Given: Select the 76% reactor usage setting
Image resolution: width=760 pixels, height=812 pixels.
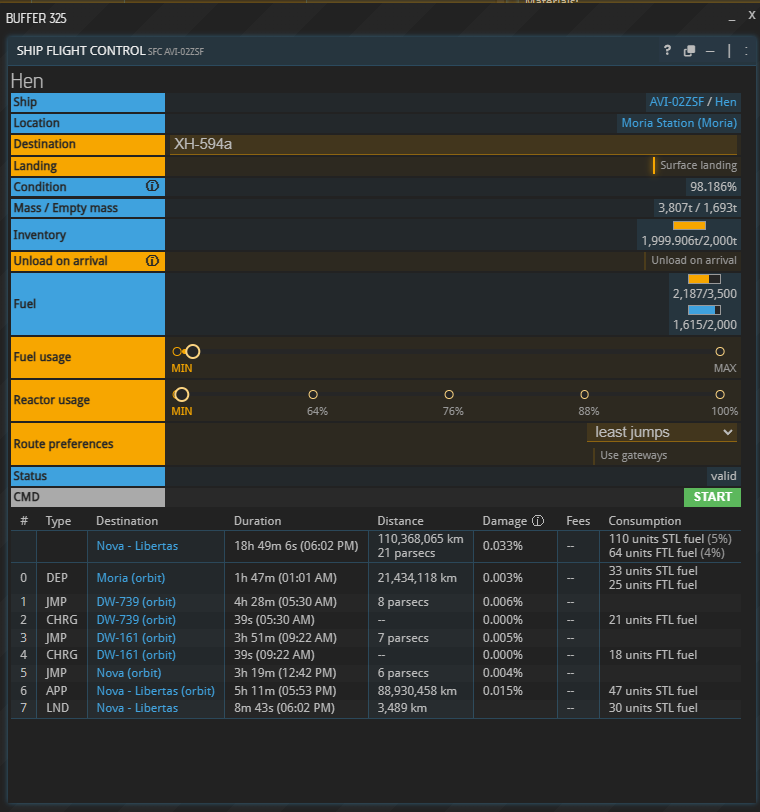Looking at the screenshot, I should (x=449, y=395).
